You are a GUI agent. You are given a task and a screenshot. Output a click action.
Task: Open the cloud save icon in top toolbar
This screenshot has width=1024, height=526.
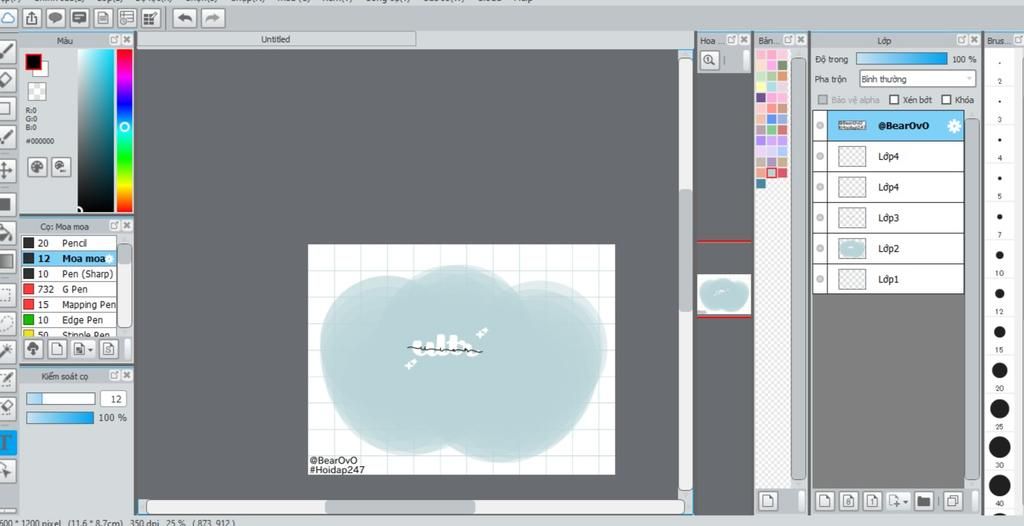[x=7, y=18]
